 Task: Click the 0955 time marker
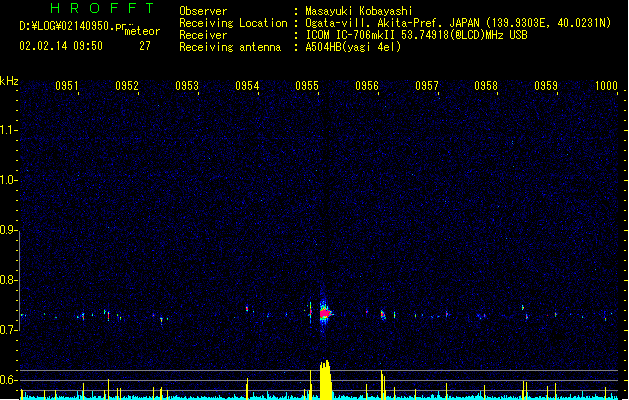[307, 86]
